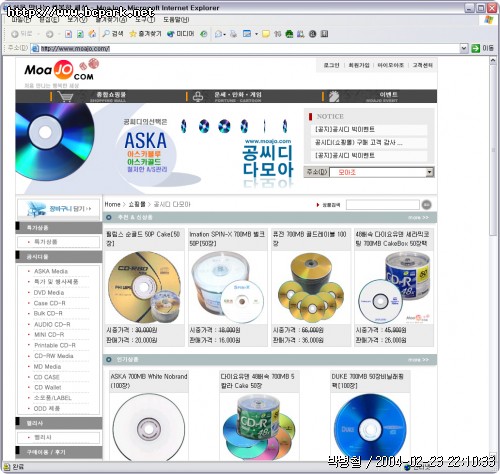Click the 고객센터 customer center link
The image size is (500, 474).
422,65
